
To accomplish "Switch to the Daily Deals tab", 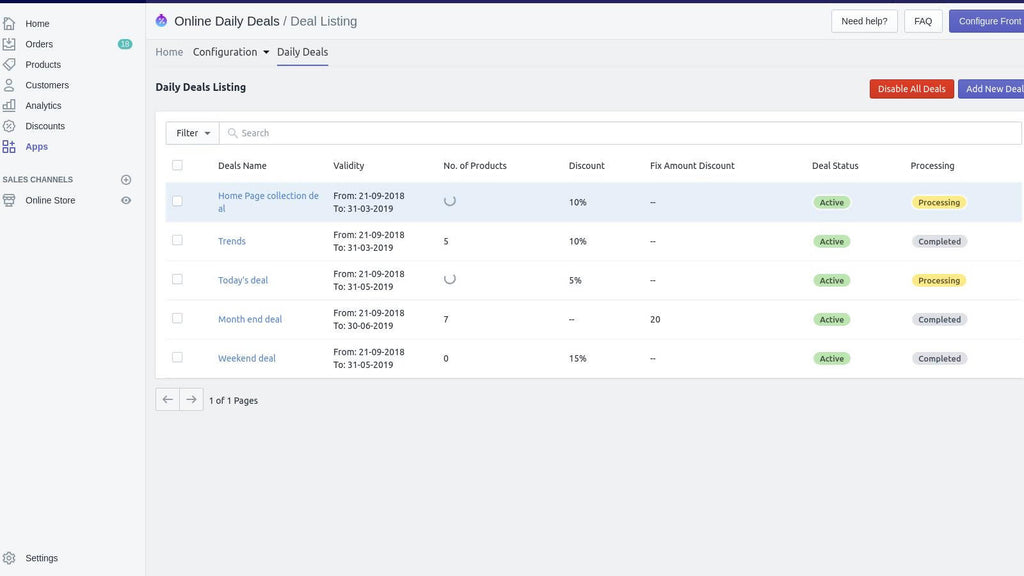I will click(x=302, y=52).
